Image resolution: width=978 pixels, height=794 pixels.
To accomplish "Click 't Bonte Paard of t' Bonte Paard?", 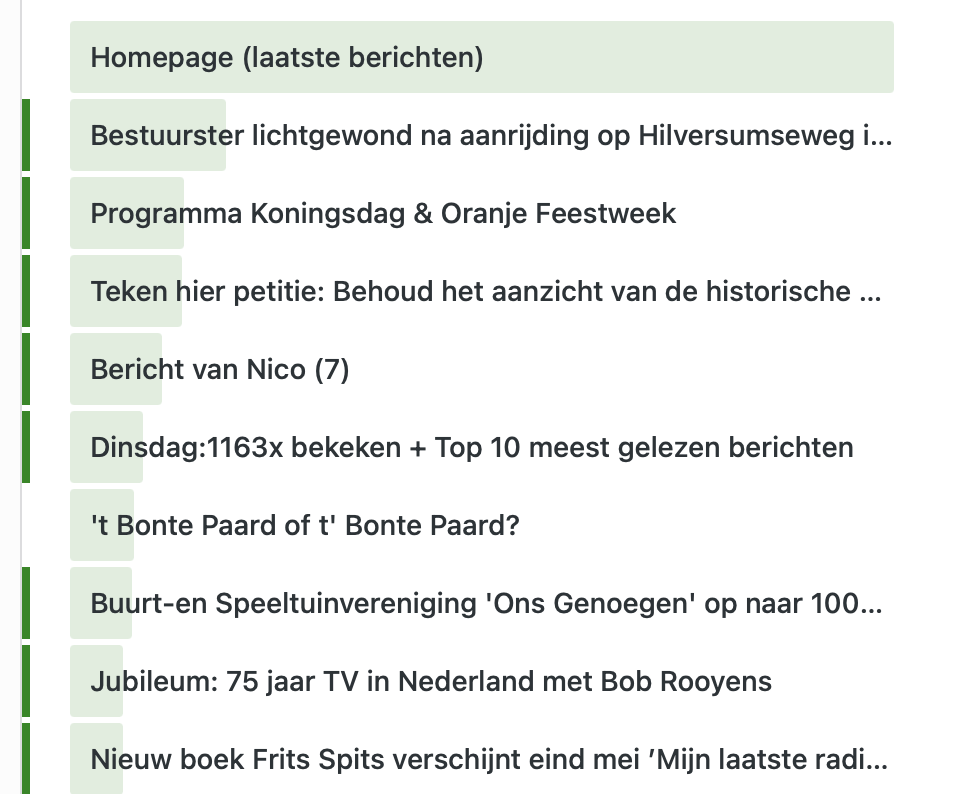I will (305, 525).
